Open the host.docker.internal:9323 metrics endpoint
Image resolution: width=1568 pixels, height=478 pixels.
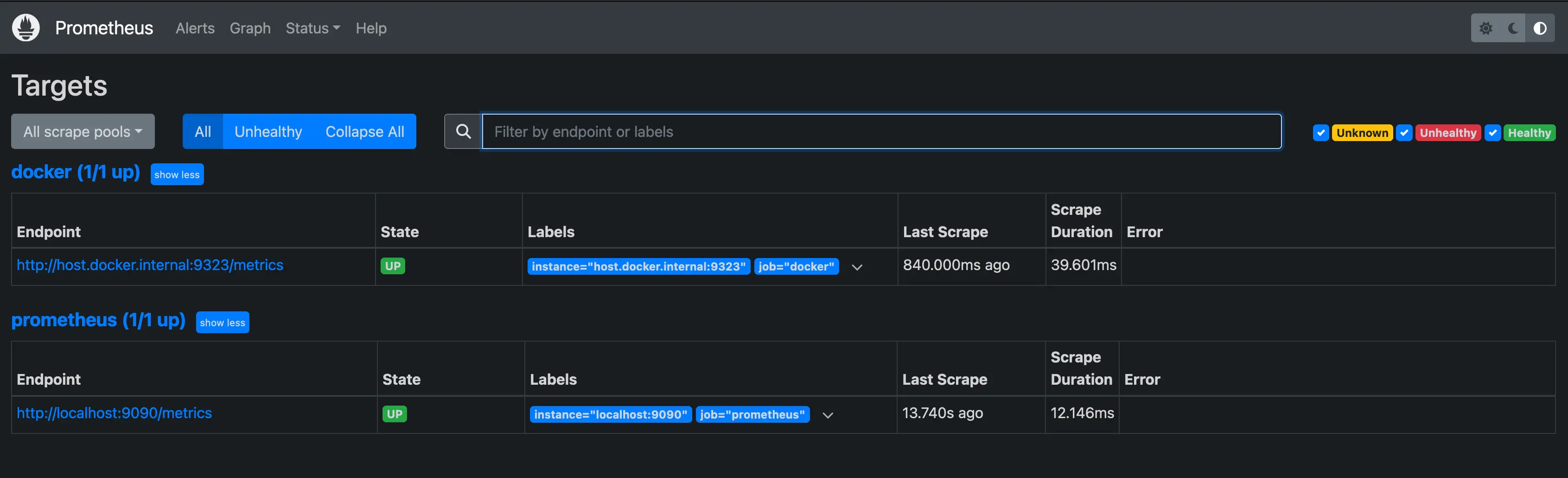150,265
